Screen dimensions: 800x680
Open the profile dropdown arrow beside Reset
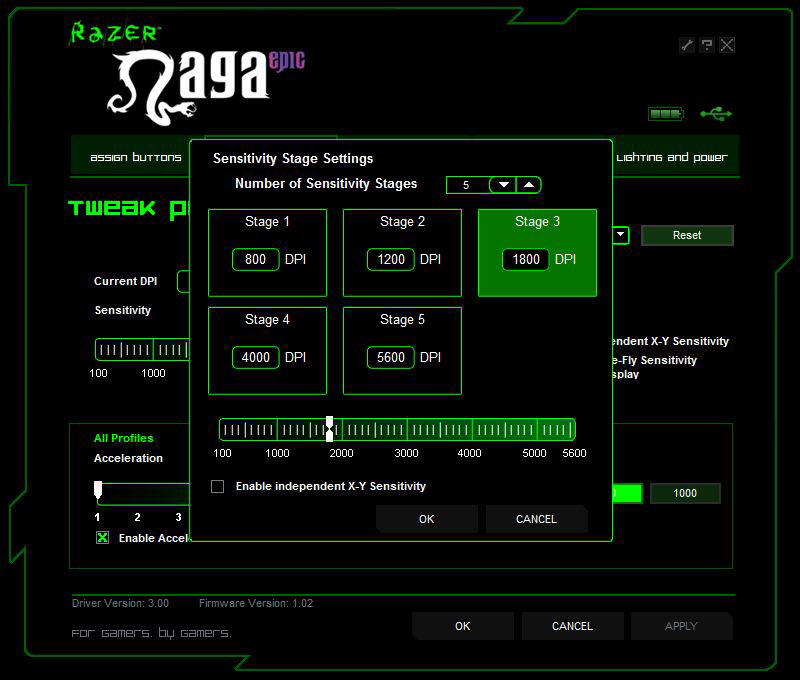(620, 235)
